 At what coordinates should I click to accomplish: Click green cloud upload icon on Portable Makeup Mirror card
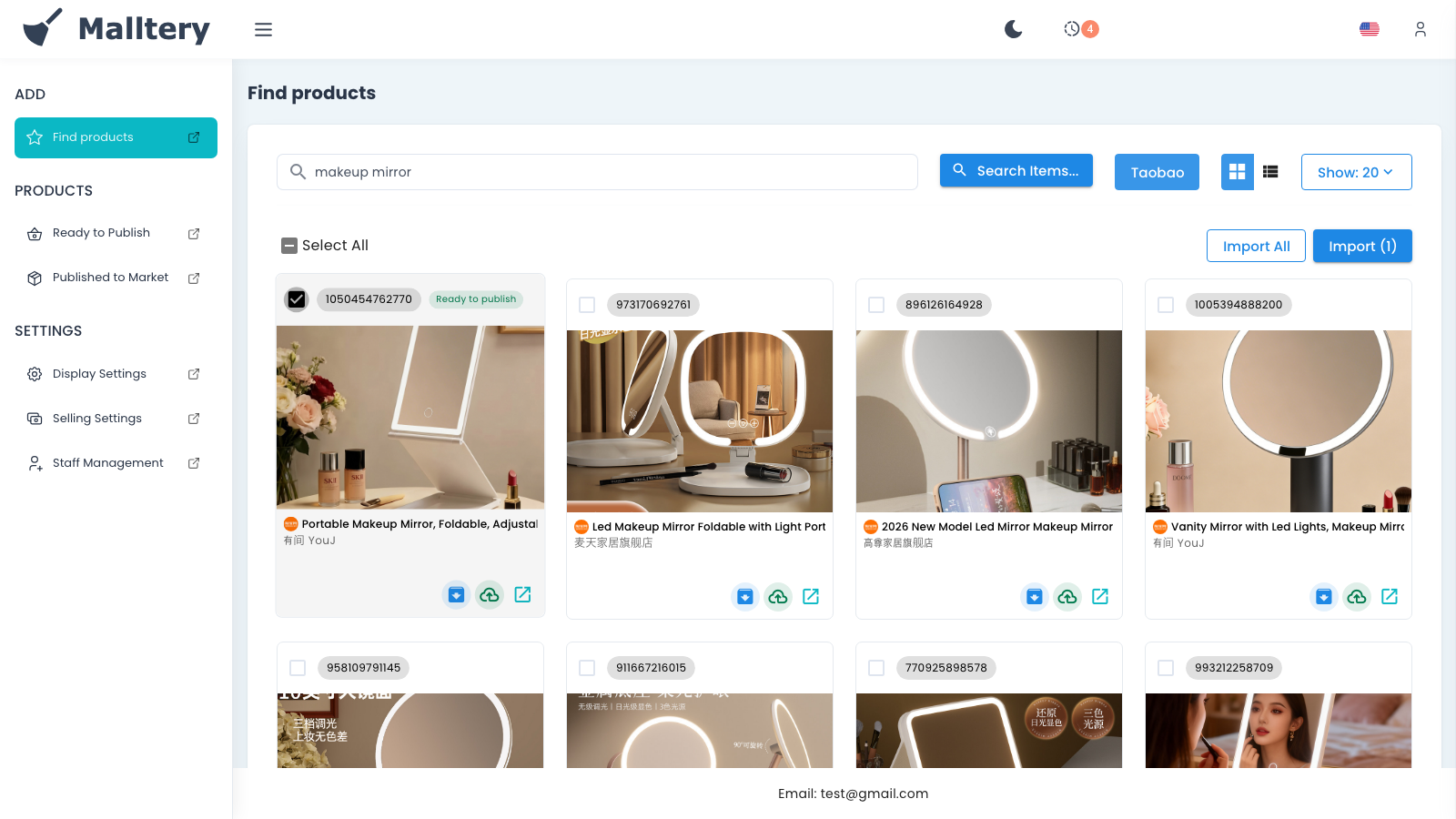coord(490,595)
